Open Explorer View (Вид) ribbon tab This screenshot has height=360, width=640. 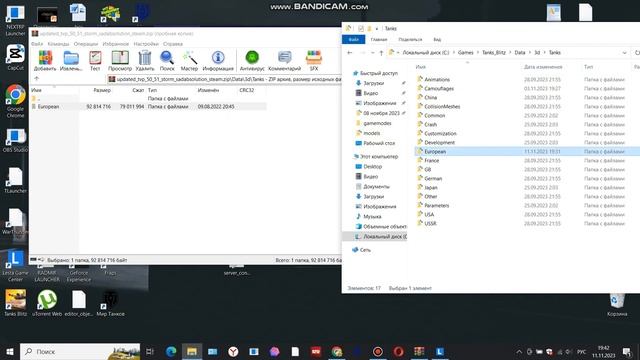click(437, 40)
